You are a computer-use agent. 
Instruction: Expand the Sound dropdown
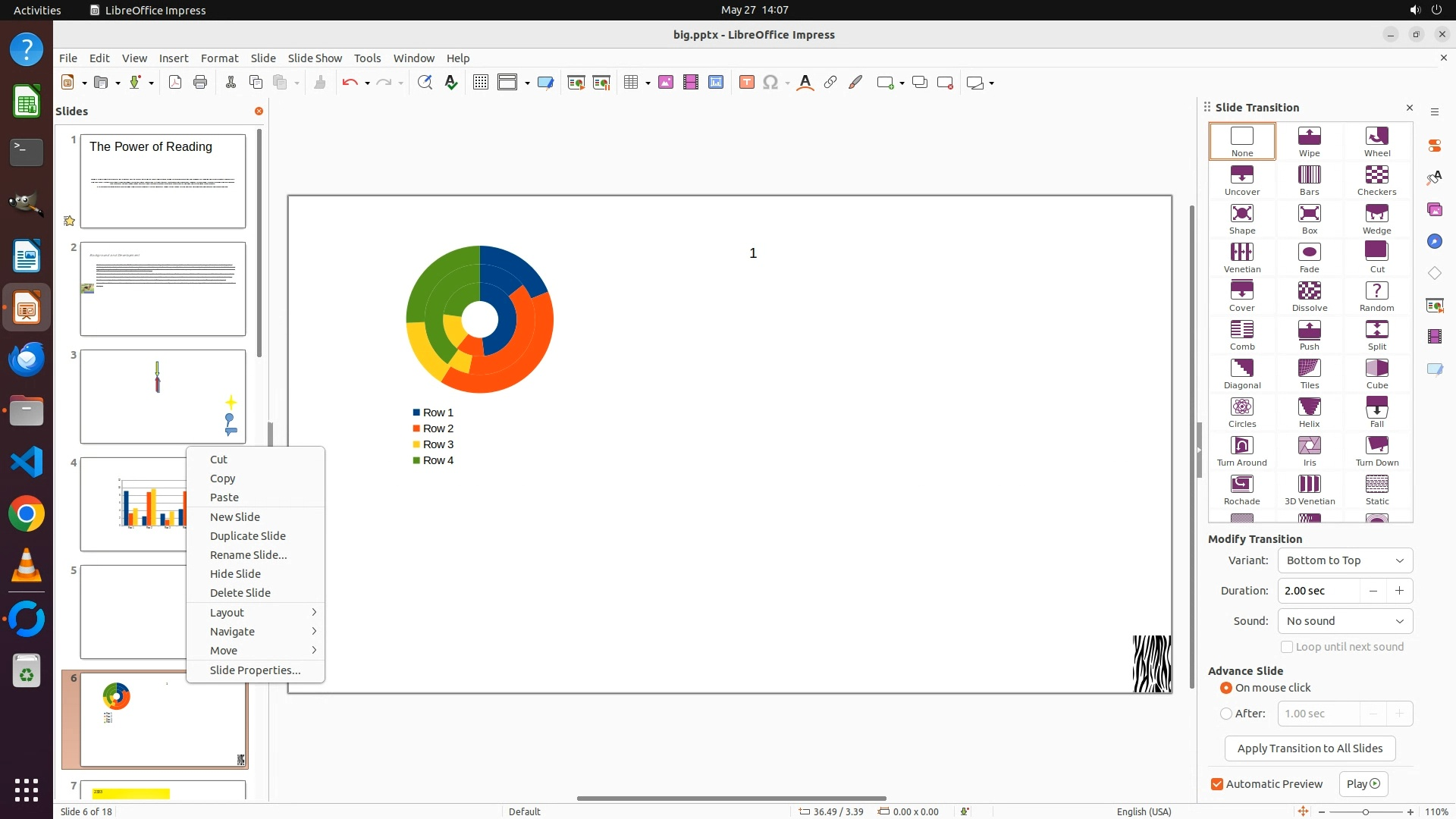click(1345, 621)
